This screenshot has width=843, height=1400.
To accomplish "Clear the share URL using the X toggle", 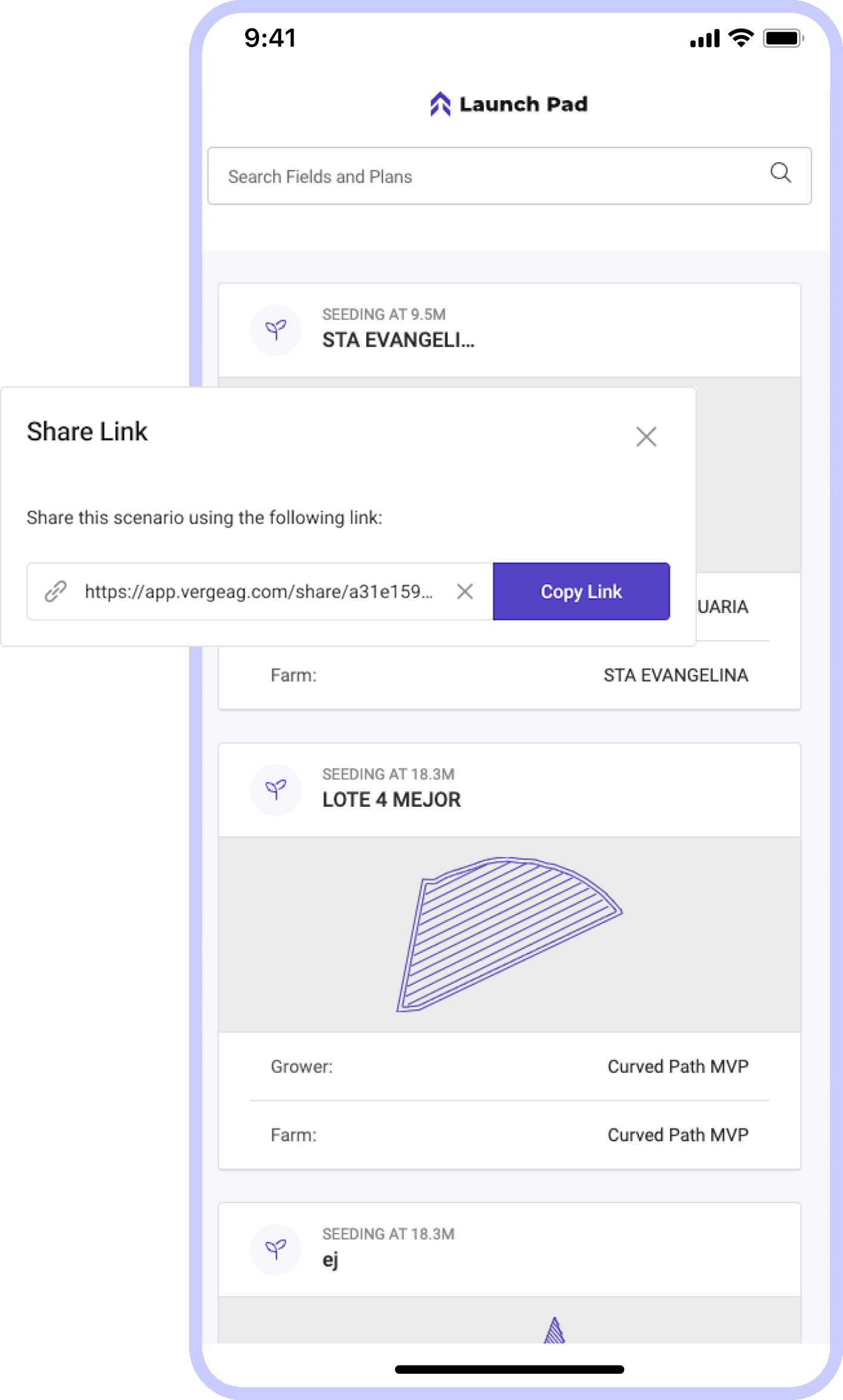I will [x=465, y=591].
